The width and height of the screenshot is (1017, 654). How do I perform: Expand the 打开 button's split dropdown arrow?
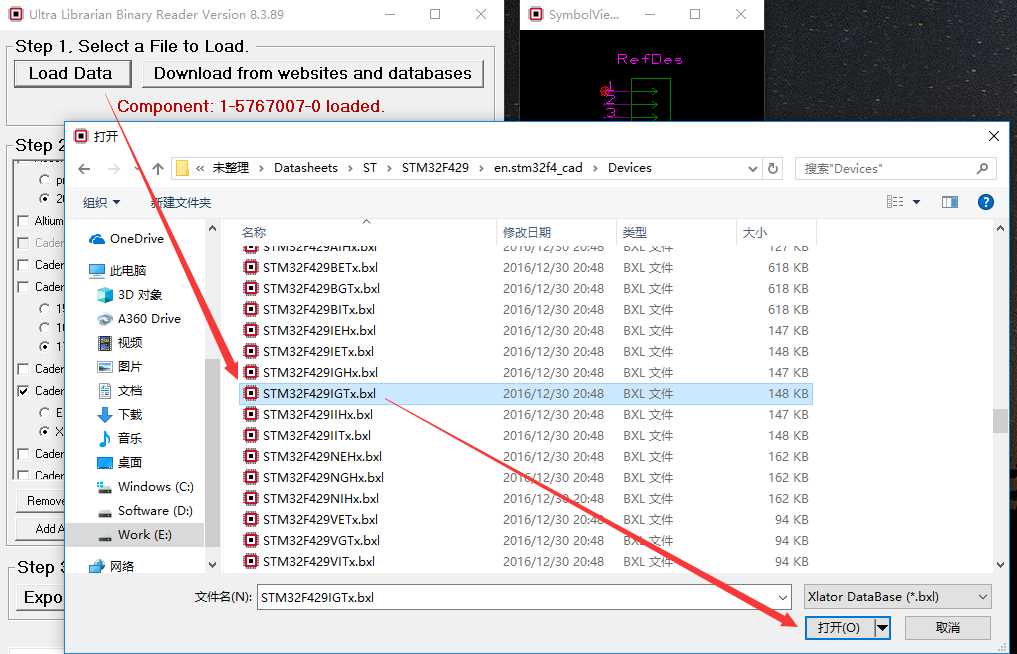882,627
